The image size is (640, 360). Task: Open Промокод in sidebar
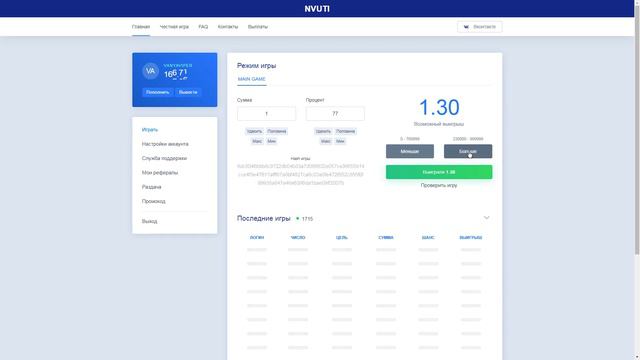click(x=153, y=201)
